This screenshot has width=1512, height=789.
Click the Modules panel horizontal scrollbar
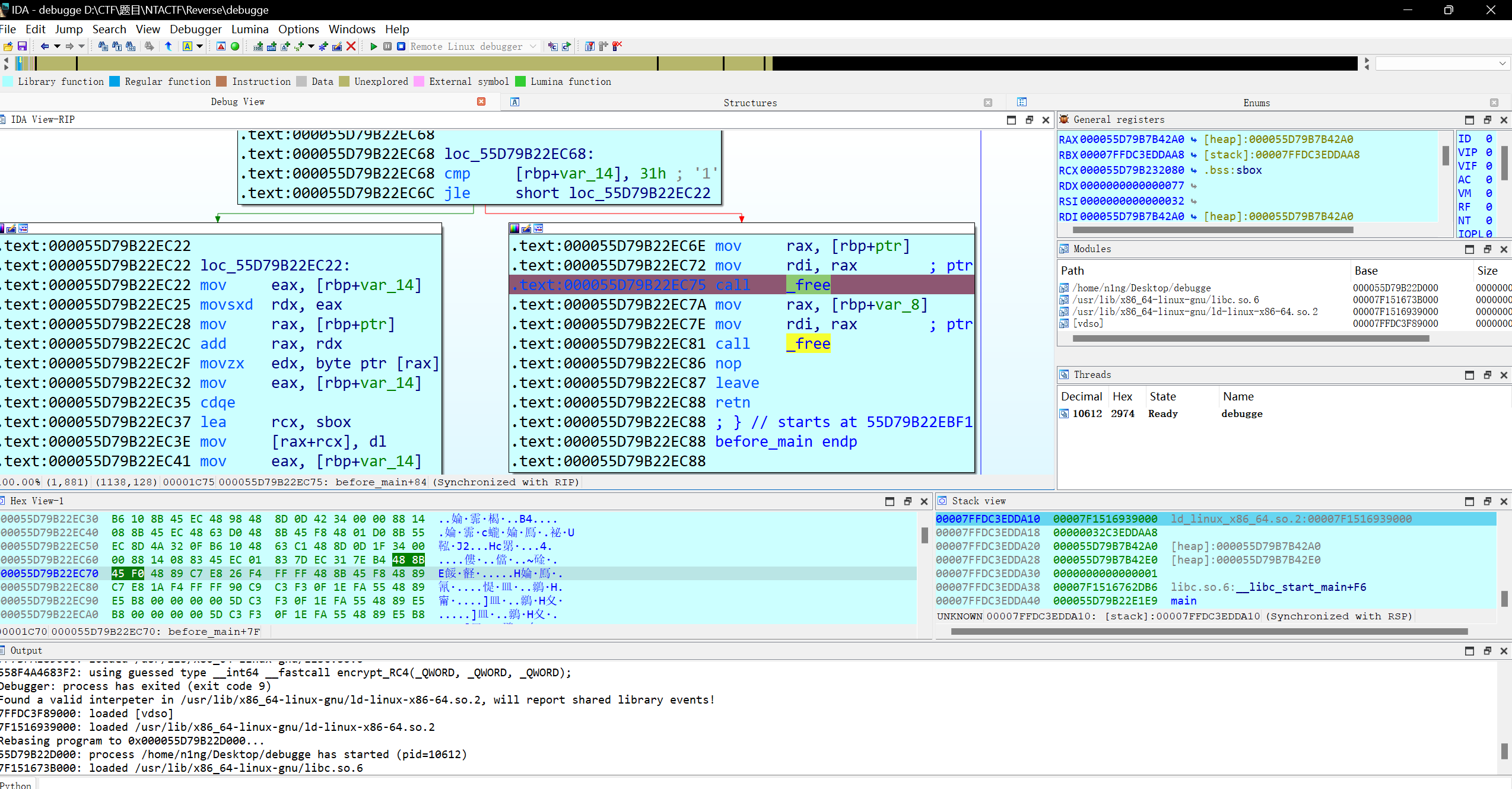coord(1251,338)
